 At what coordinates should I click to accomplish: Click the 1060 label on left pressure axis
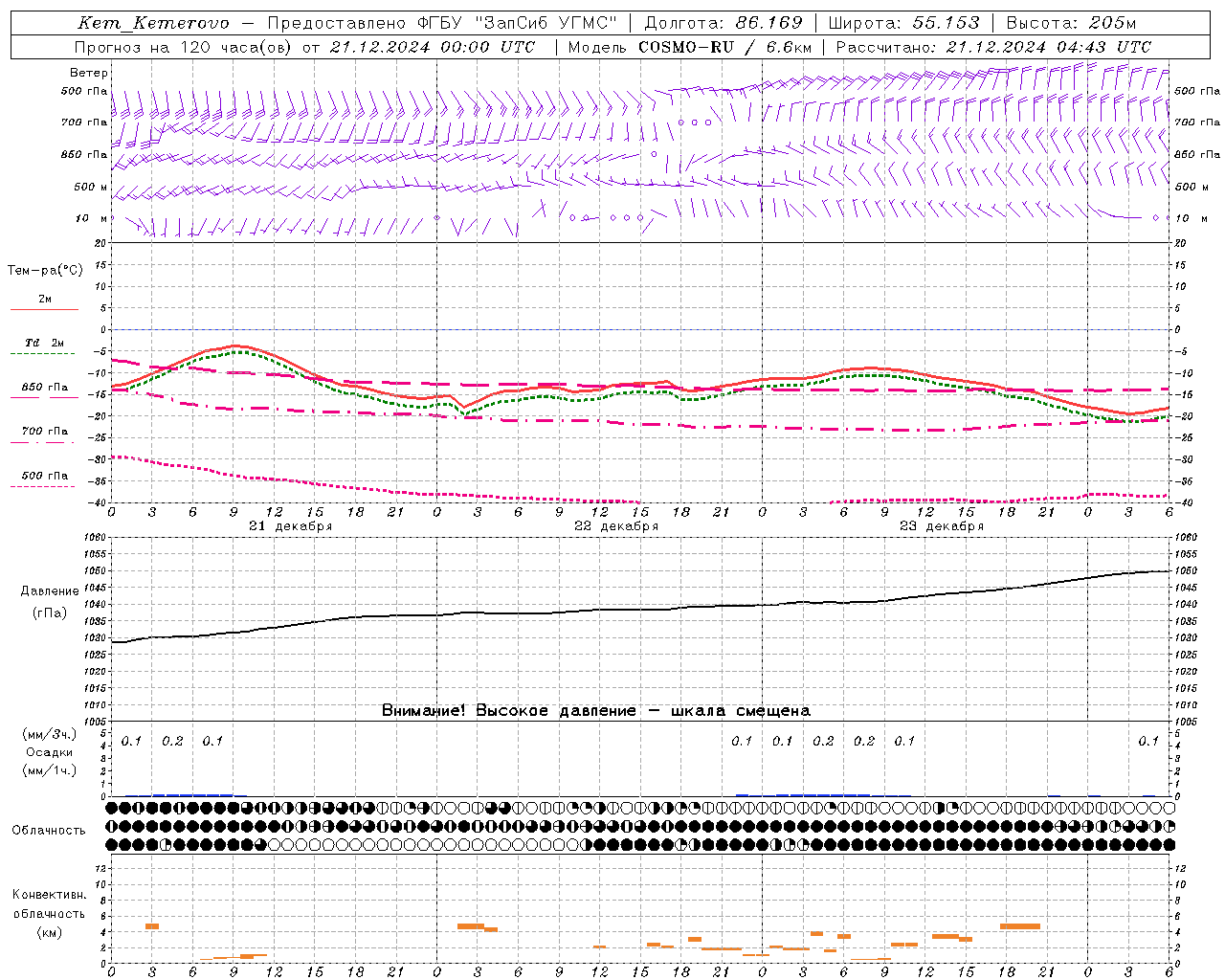94,538
